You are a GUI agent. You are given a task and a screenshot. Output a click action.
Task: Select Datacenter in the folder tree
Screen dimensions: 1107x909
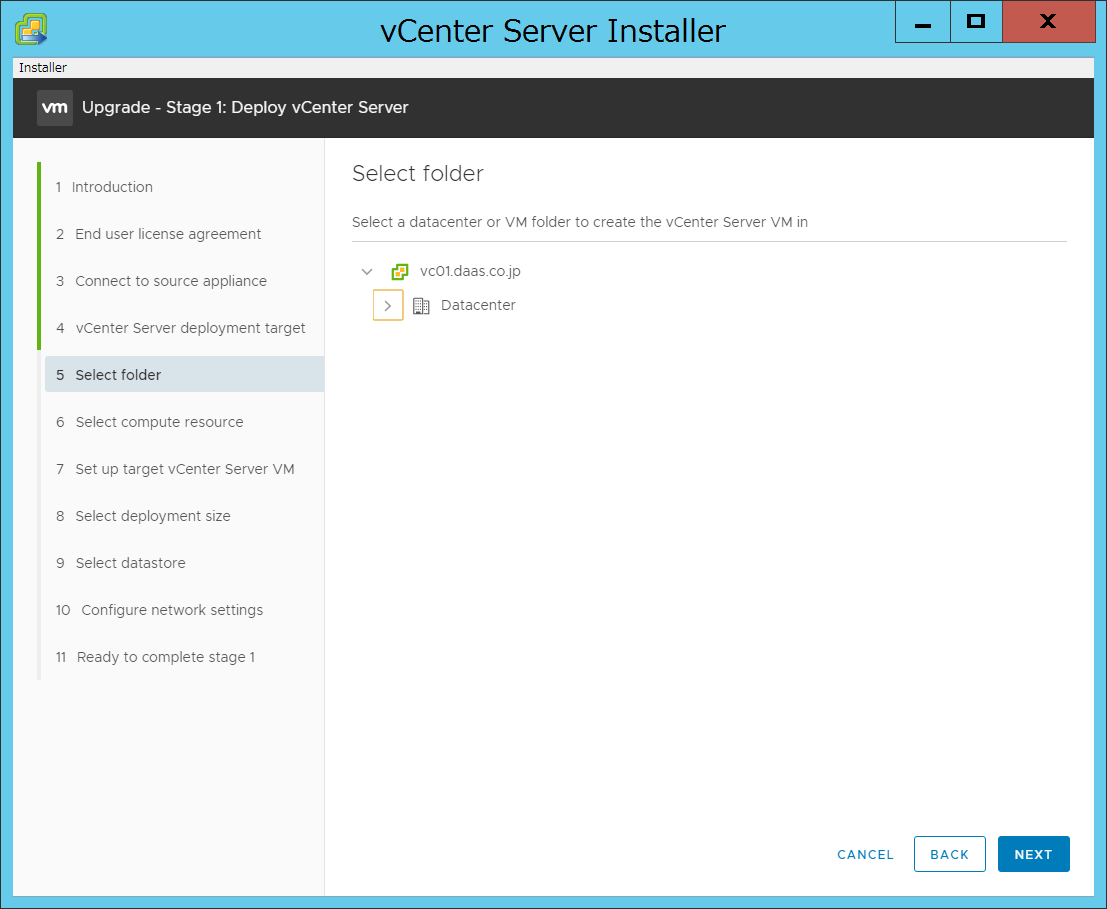[x=478, y=306]
